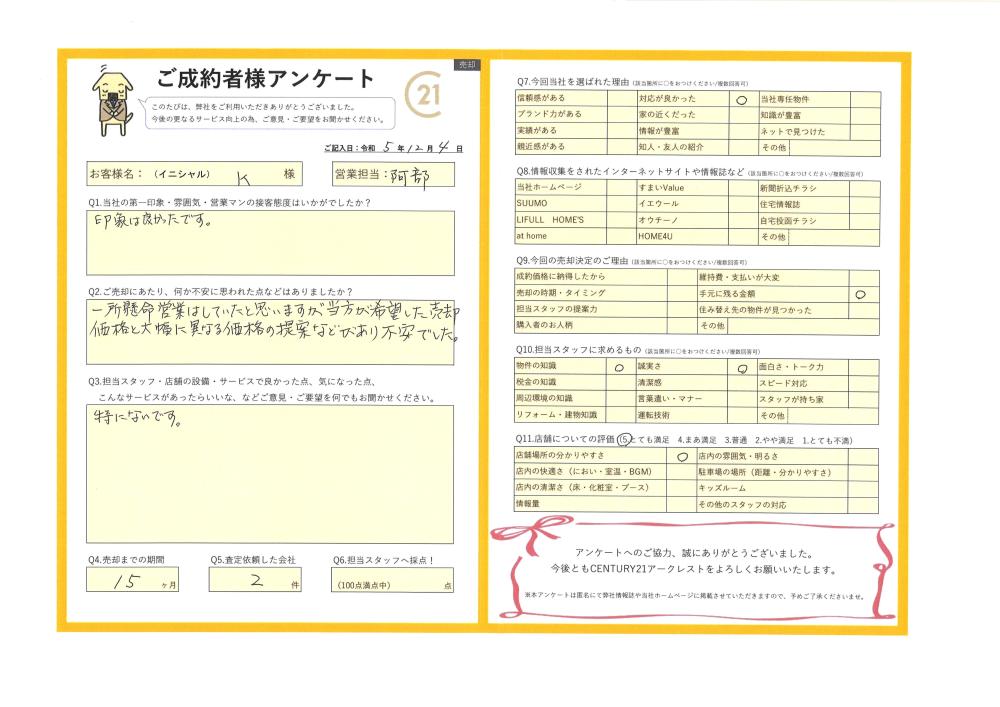
Task: Toggle the 手元に残る金額 checkbox cell
Action: pyautogui.click(x=862, y=294)
